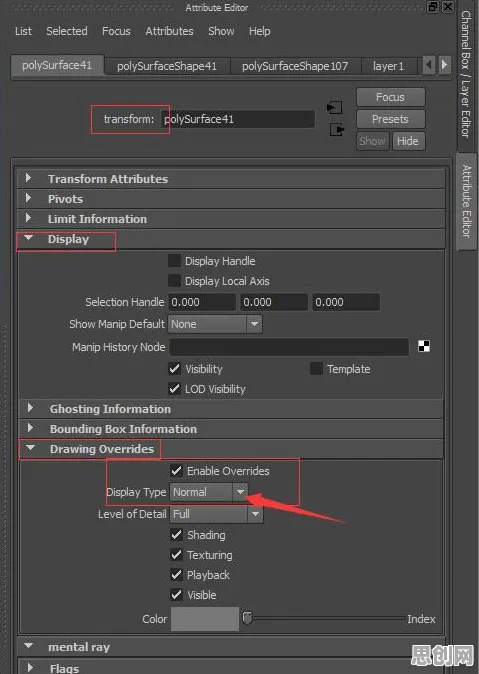Open the Channel Box / Layer Editor side tab
Image resolution: width=479 pixels, height=674 pixels.
pos(466,74)
